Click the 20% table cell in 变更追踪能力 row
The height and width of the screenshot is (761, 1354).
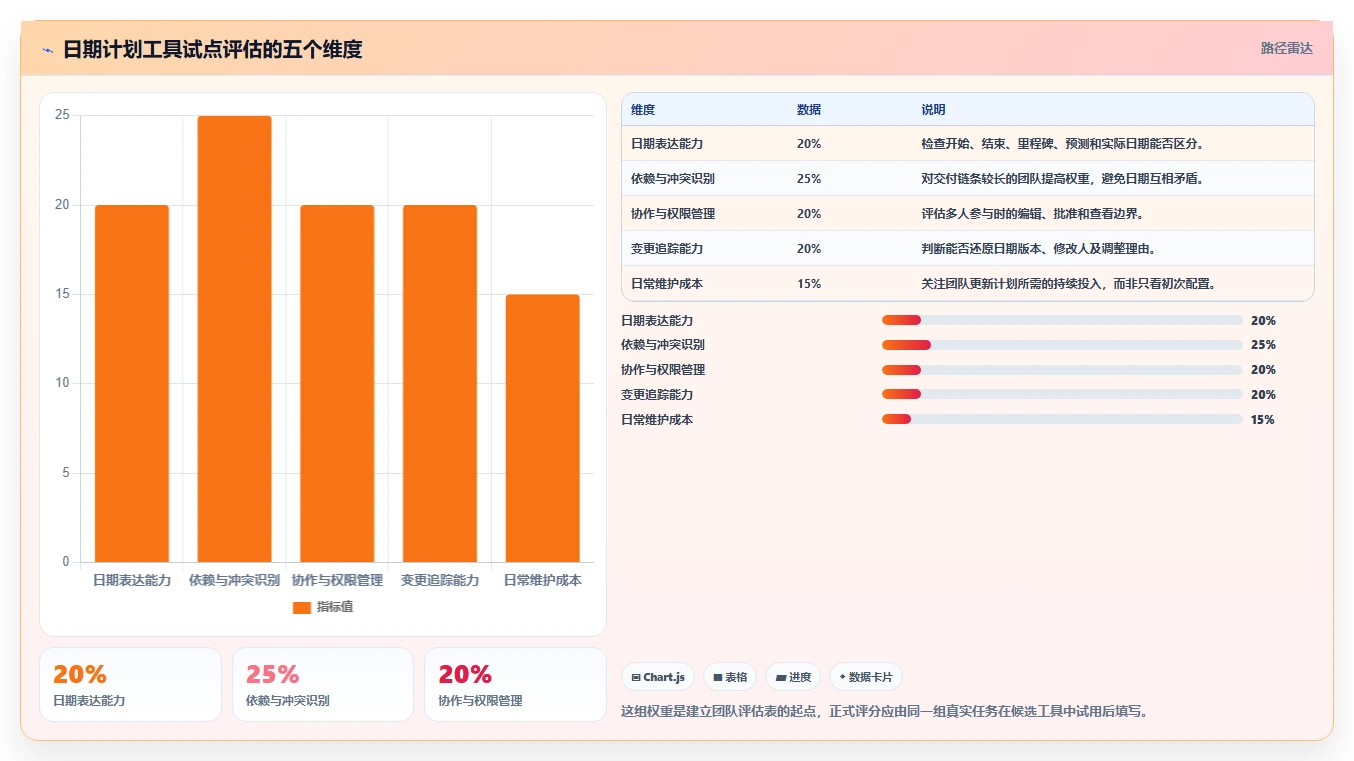tap(849, 248)
